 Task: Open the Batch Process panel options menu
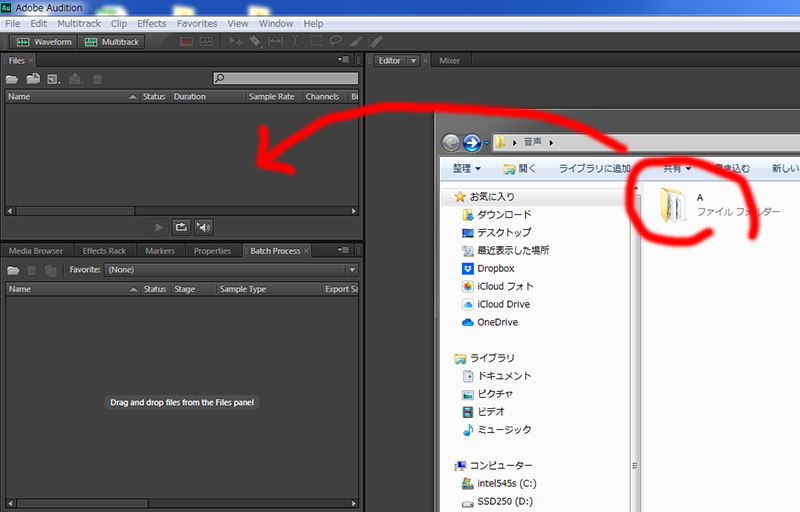click(343, 250)
